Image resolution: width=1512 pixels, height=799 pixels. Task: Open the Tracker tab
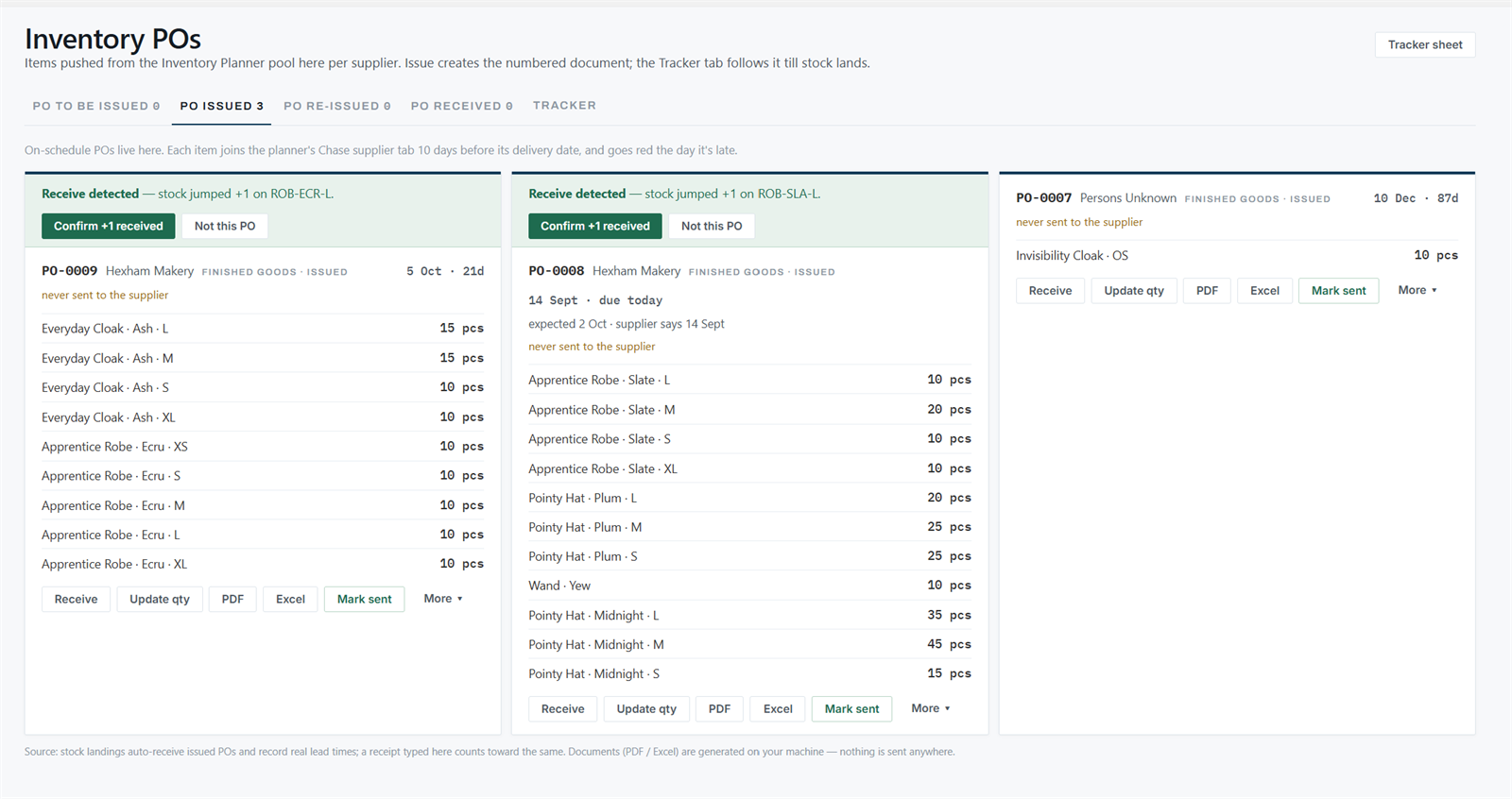click(564, 106)
